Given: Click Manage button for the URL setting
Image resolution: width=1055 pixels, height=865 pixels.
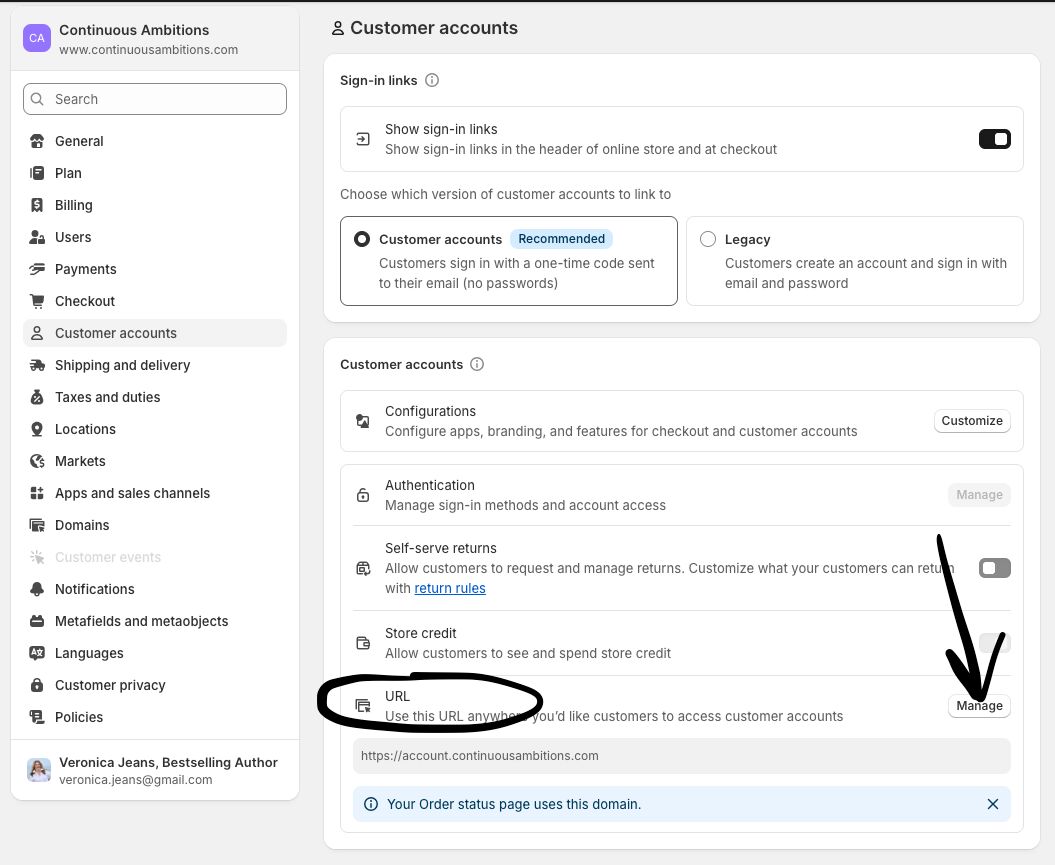Looking at the screenshot, I should pos(979,706).
